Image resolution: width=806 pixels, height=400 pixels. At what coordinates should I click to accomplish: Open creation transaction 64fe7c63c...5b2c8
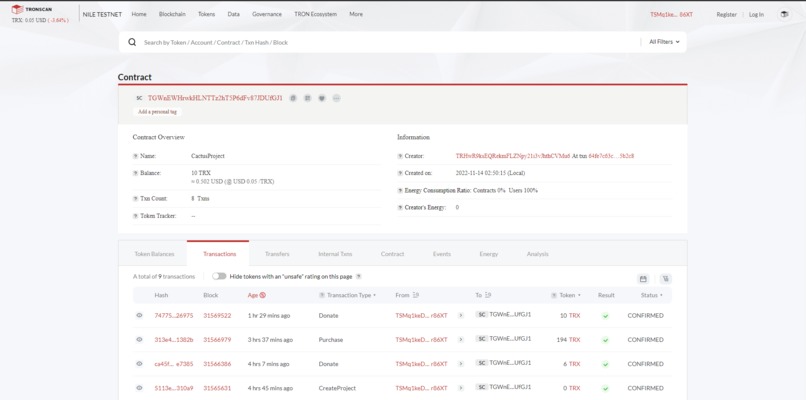(611, 156)
